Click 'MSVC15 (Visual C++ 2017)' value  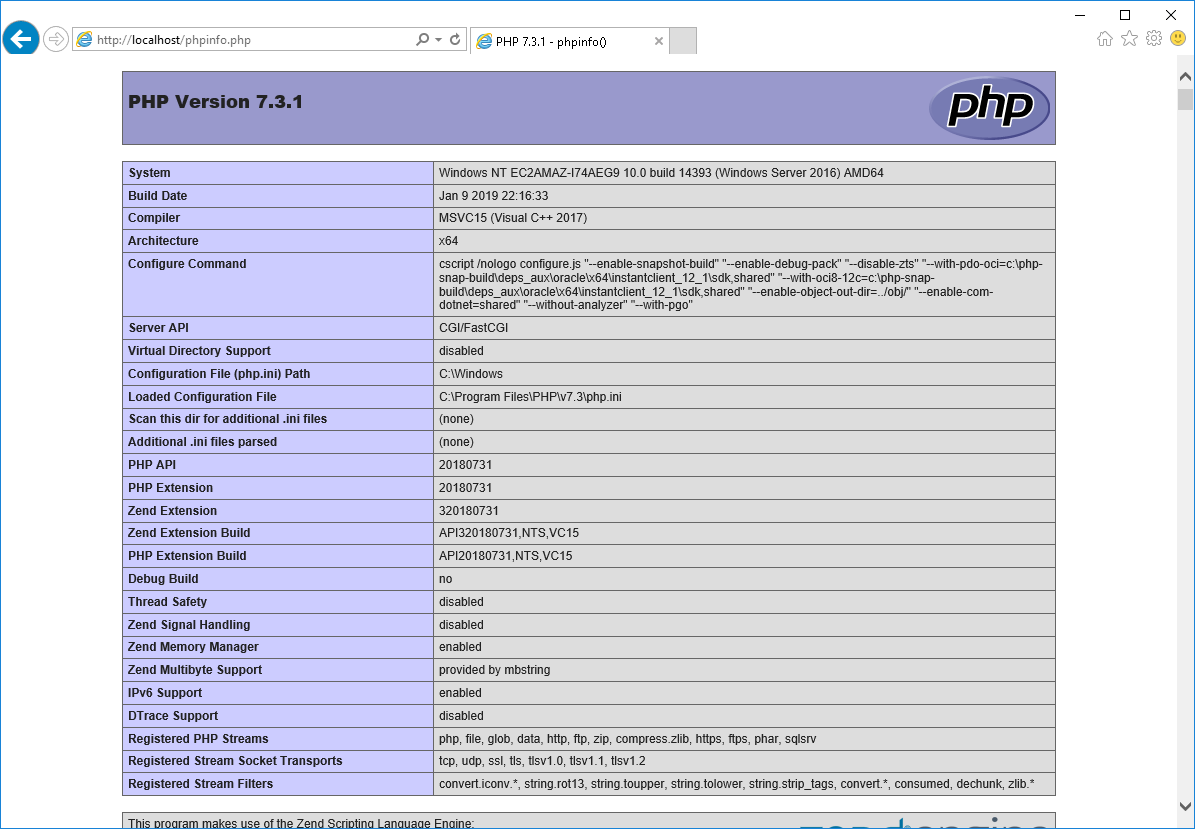[x=513, y=218]
